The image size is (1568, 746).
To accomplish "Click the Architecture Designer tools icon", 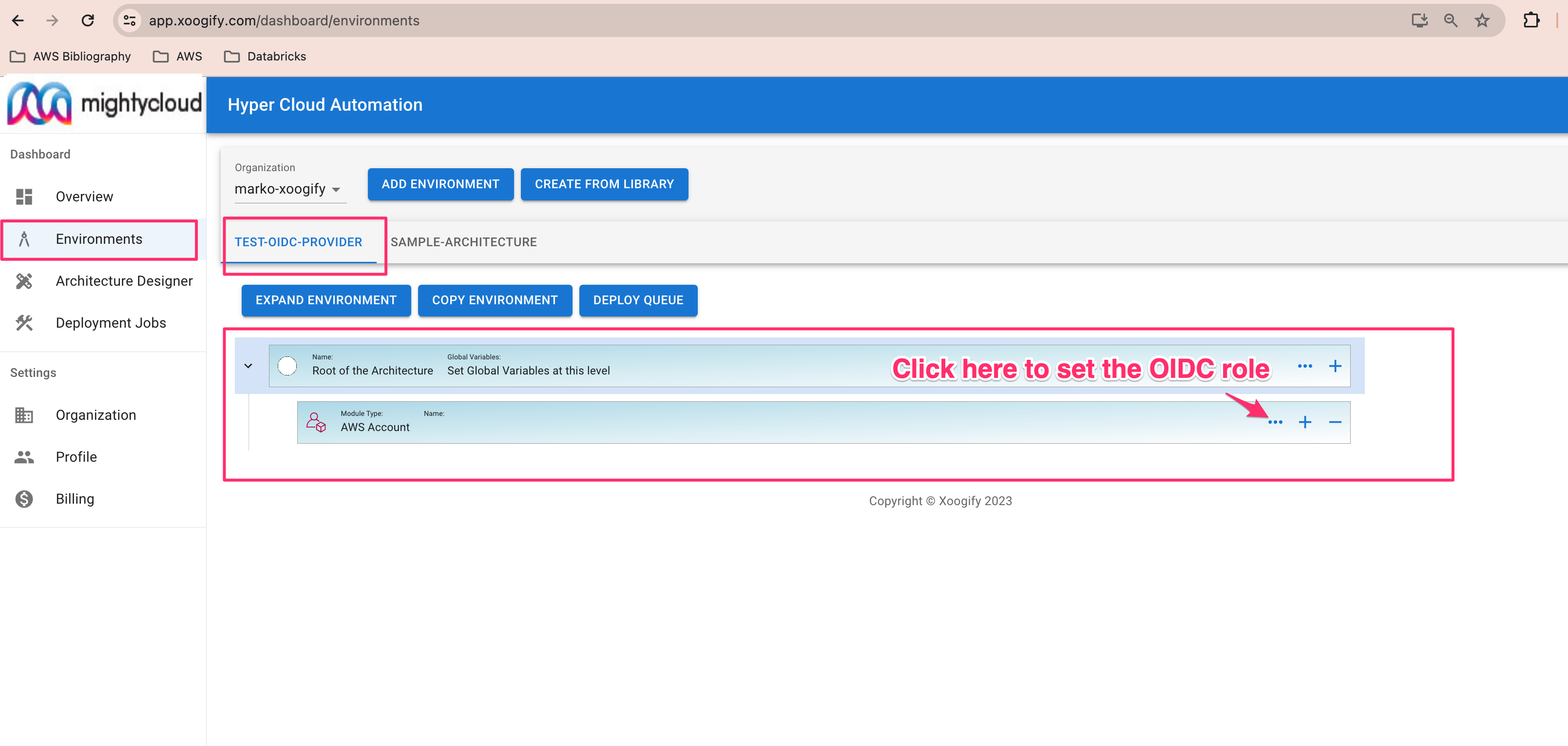I will click(x=24, y=281).
